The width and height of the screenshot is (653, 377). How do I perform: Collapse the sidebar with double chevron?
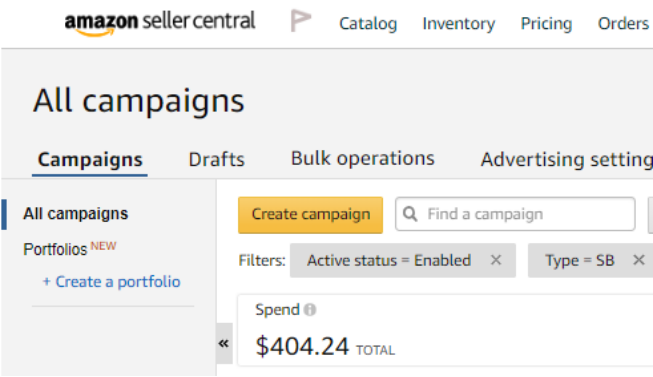coord(224,344)
